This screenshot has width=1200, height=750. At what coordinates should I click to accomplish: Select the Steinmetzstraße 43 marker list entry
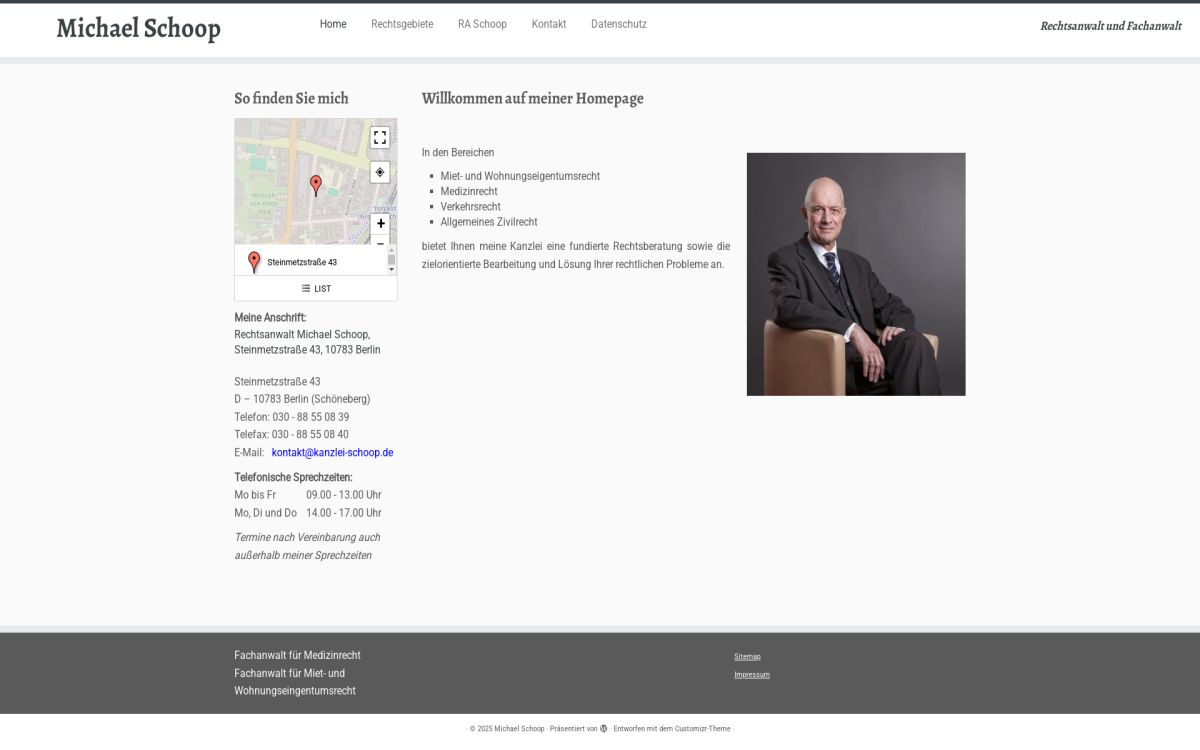click(x=301, y=262)
